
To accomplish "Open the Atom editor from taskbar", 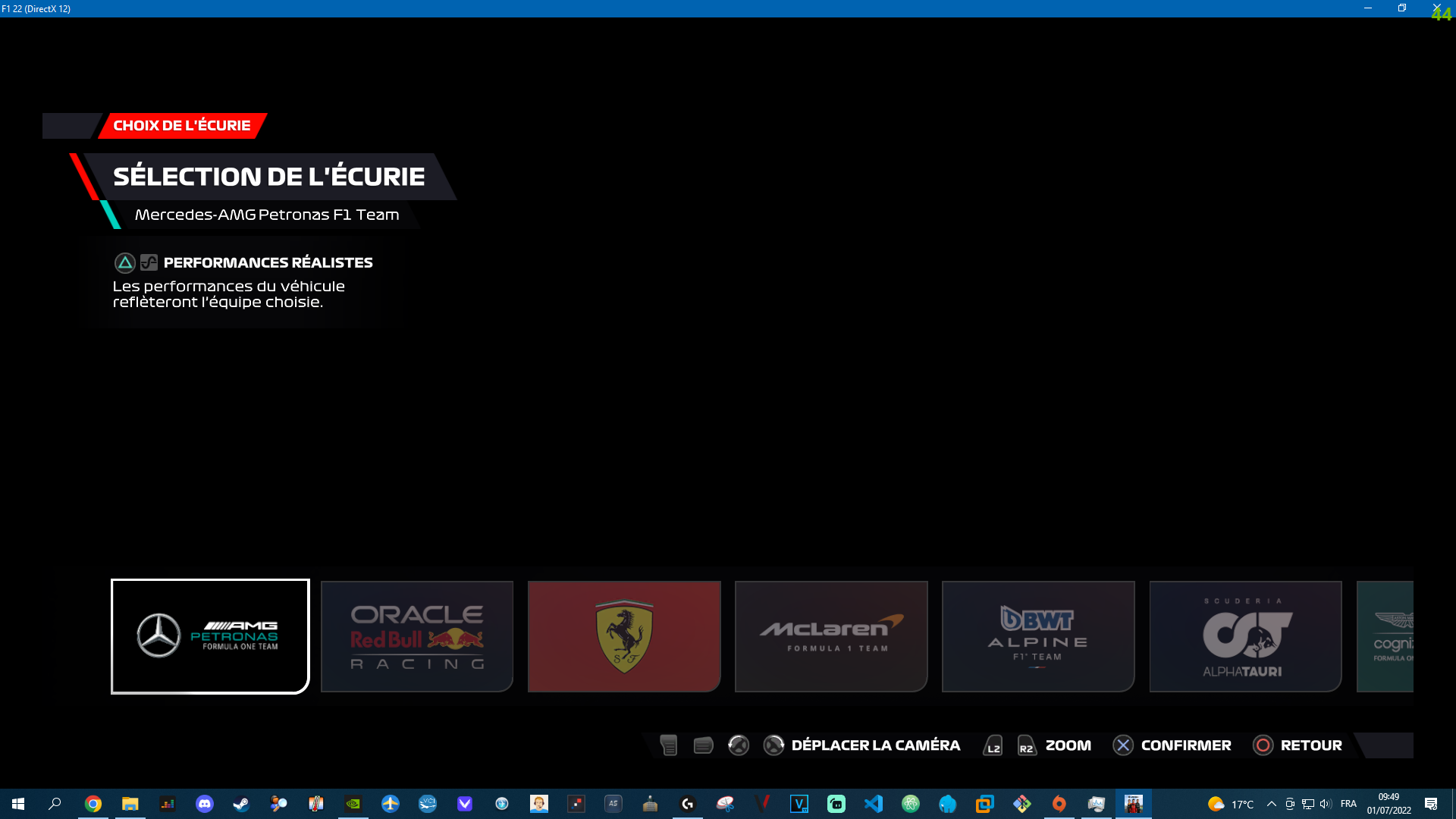I will point(911,804).
